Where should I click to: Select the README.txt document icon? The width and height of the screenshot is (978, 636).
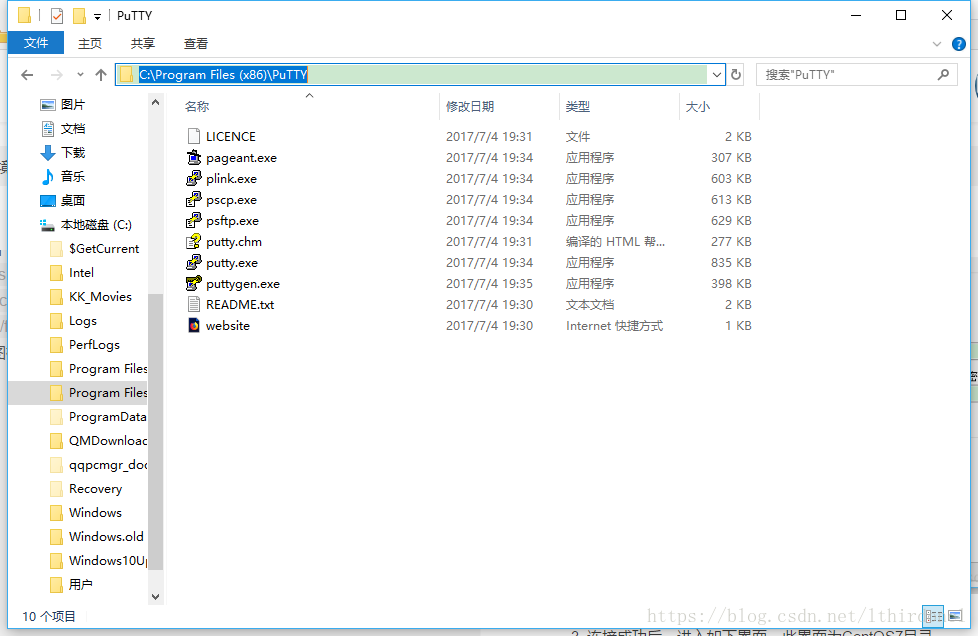[x=194, y=304]
